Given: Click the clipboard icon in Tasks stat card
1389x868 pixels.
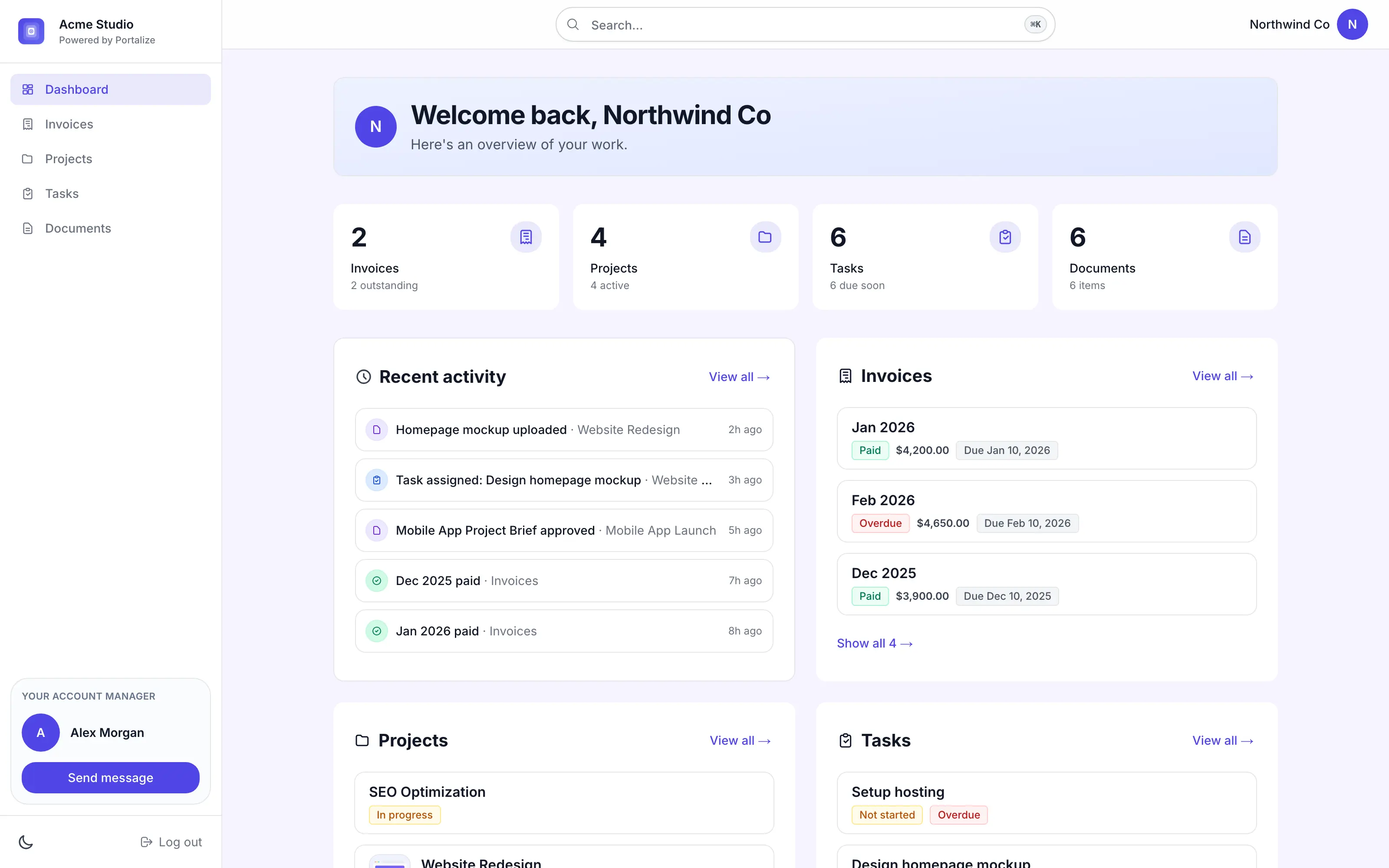Looking at the screenshot, I should [1005, 237].
